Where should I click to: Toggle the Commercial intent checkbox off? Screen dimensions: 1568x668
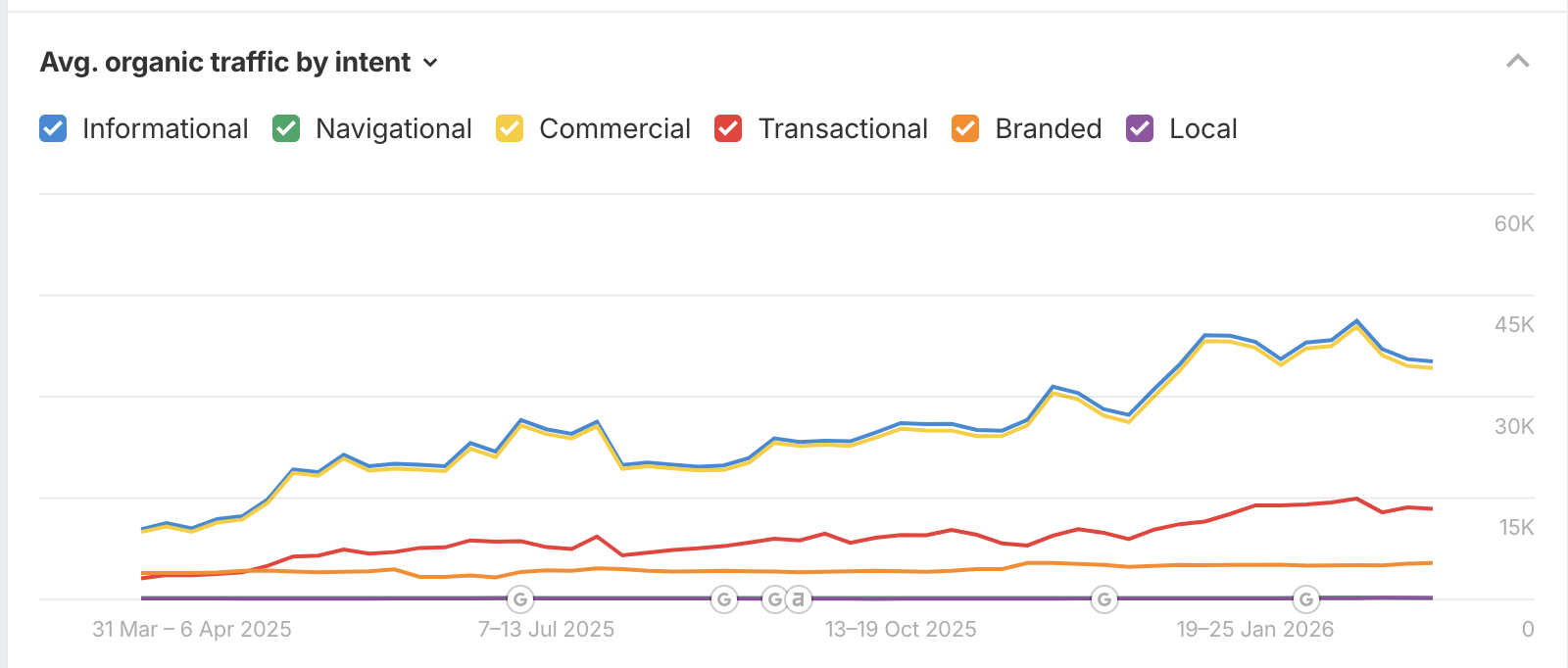511,128
